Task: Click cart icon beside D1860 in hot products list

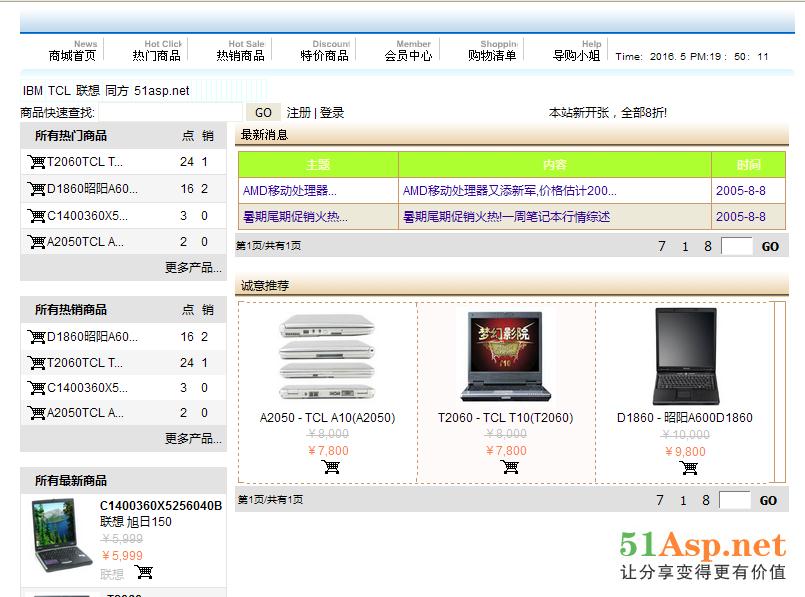Action: 36,189
